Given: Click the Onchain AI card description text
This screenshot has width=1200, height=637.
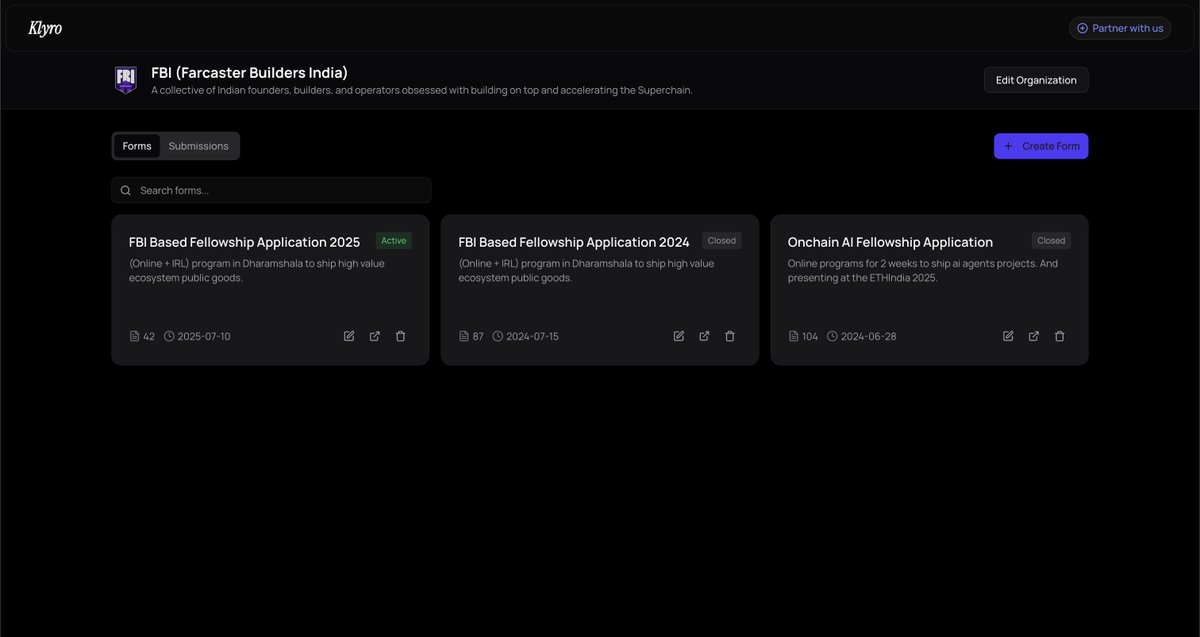Looking at the screenshot, I should 923,271.
